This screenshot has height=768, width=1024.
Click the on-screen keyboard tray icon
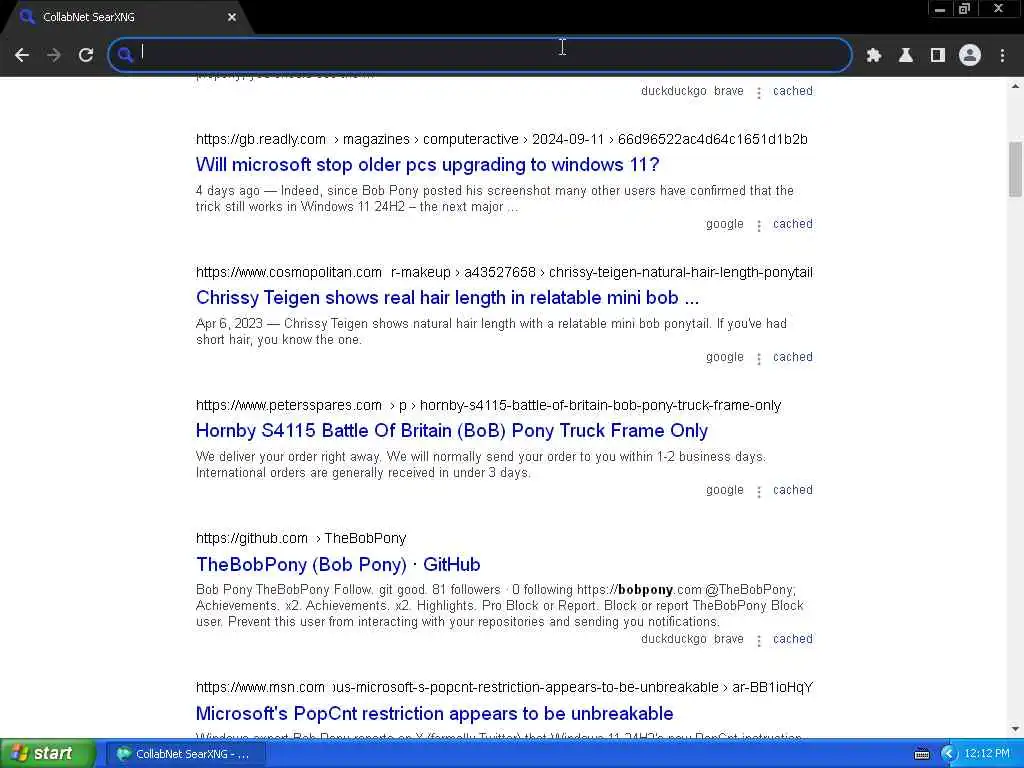[x=921, y=754]
